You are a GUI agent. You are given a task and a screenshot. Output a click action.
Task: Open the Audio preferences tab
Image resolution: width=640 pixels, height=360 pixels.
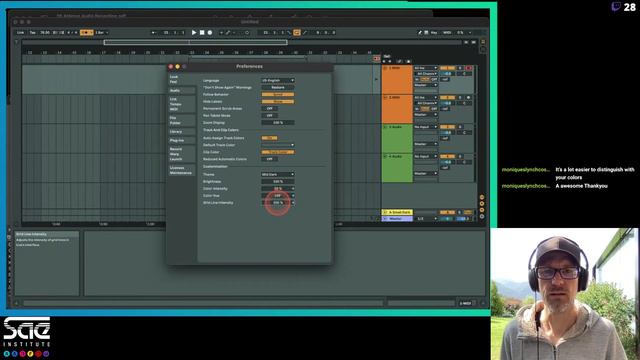point(182,90)
